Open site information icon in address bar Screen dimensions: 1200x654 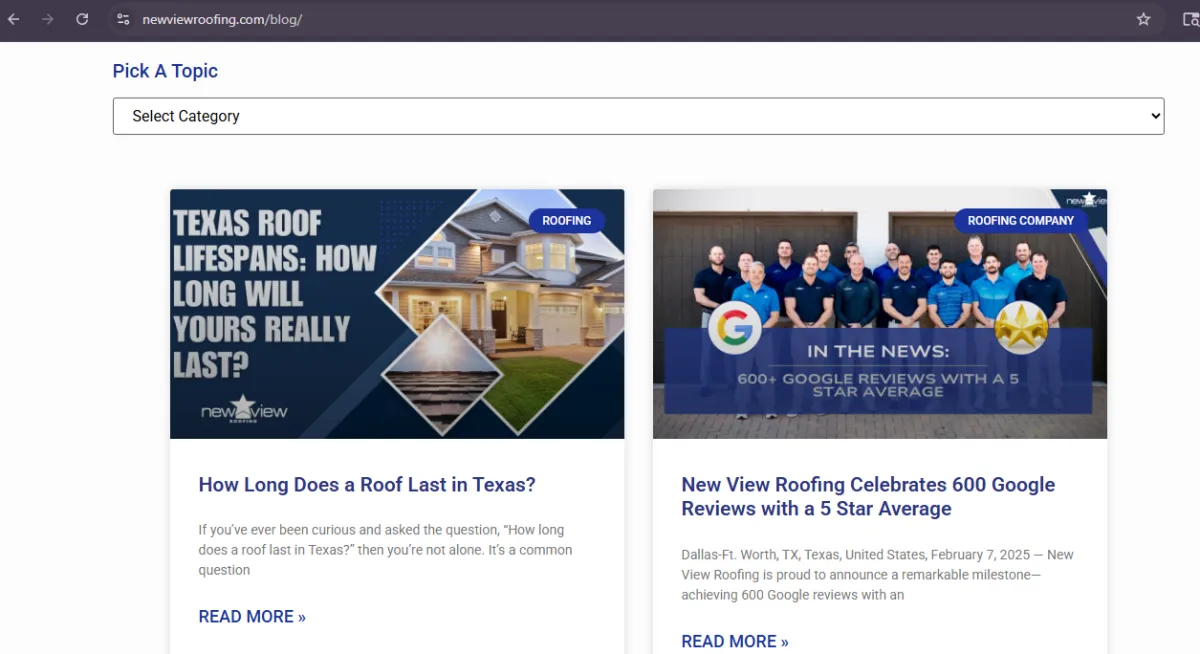(x=123, y=19)
